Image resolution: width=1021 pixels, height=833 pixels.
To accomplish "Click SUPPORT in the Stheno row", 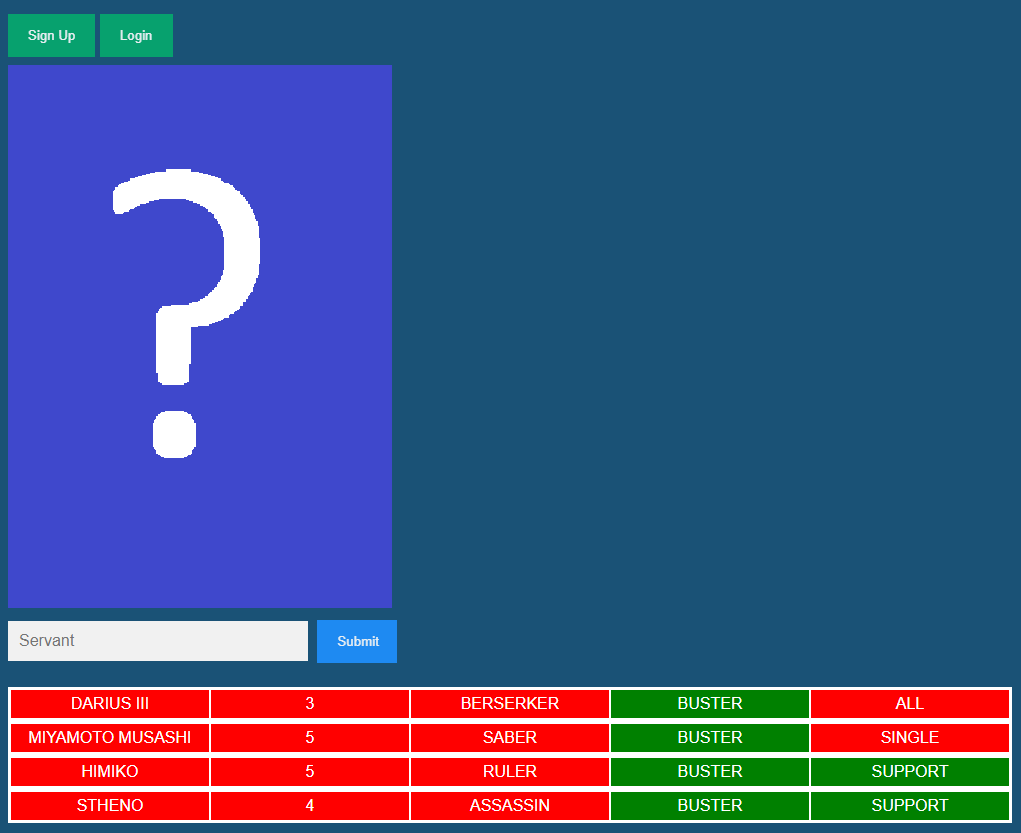I will click(x=910, y=805).
